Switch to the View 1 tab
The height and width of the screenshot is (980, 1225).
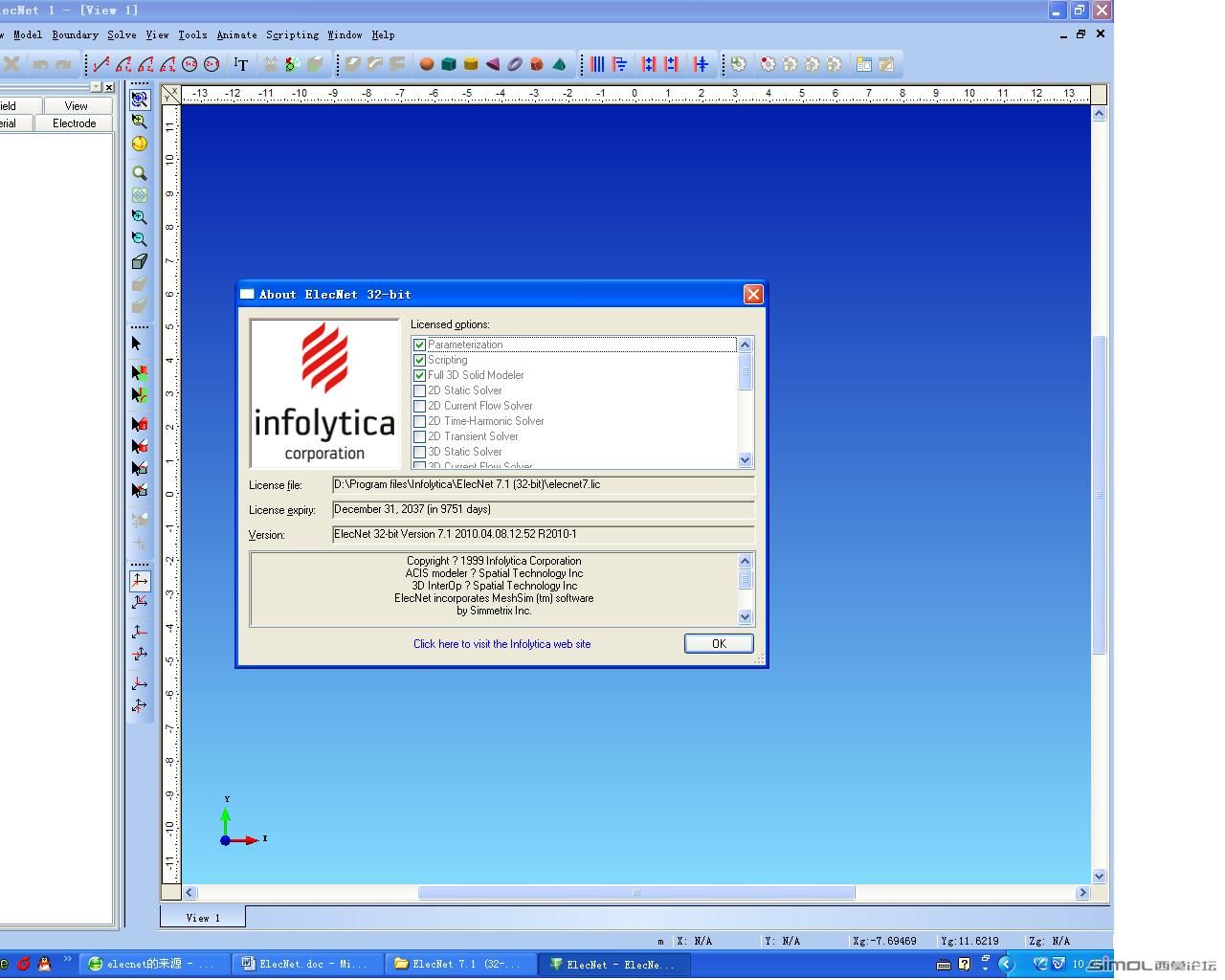click(203, 917)
